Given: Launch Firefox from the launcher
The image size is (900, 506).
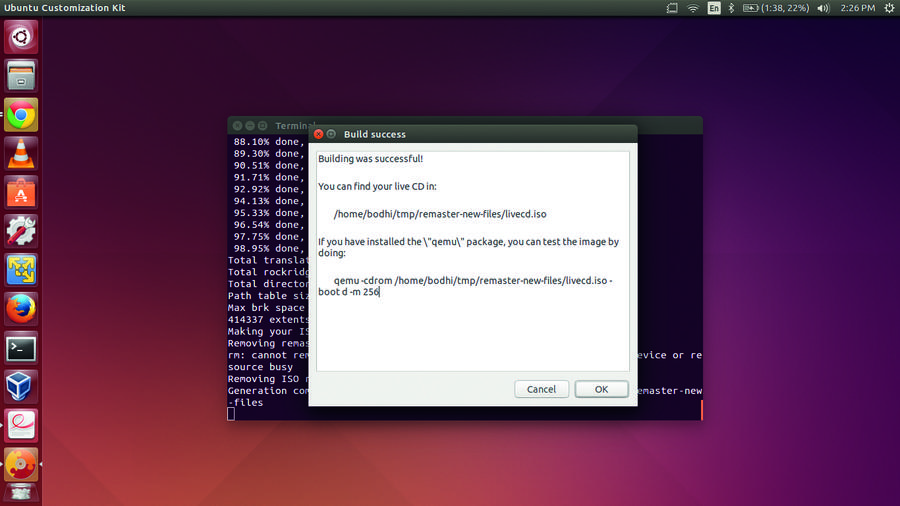Looking at the screenshot, I should coord(21,309).
